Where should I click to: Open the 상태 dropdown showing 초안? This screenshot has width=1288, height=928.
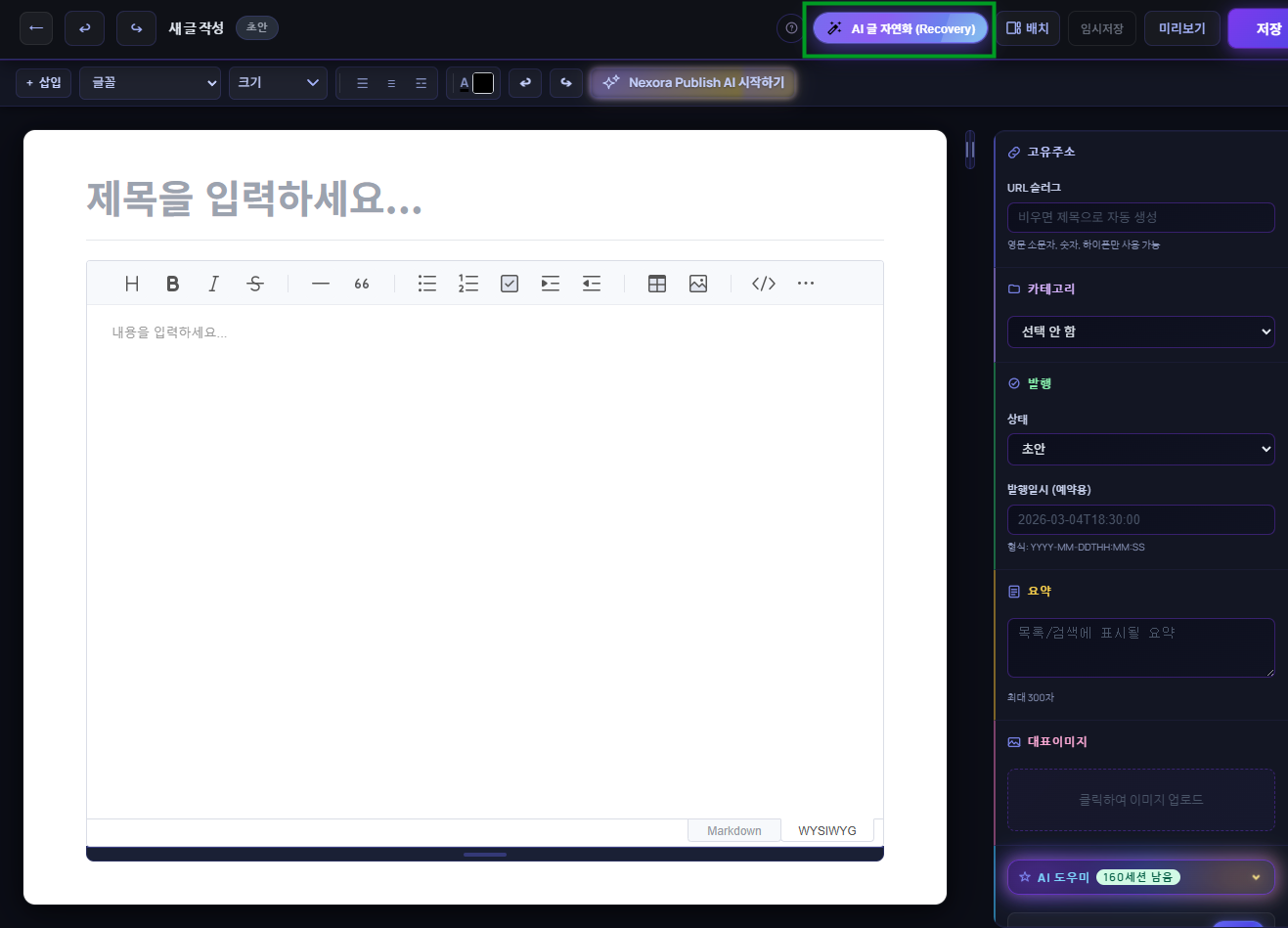point(1140,449)
